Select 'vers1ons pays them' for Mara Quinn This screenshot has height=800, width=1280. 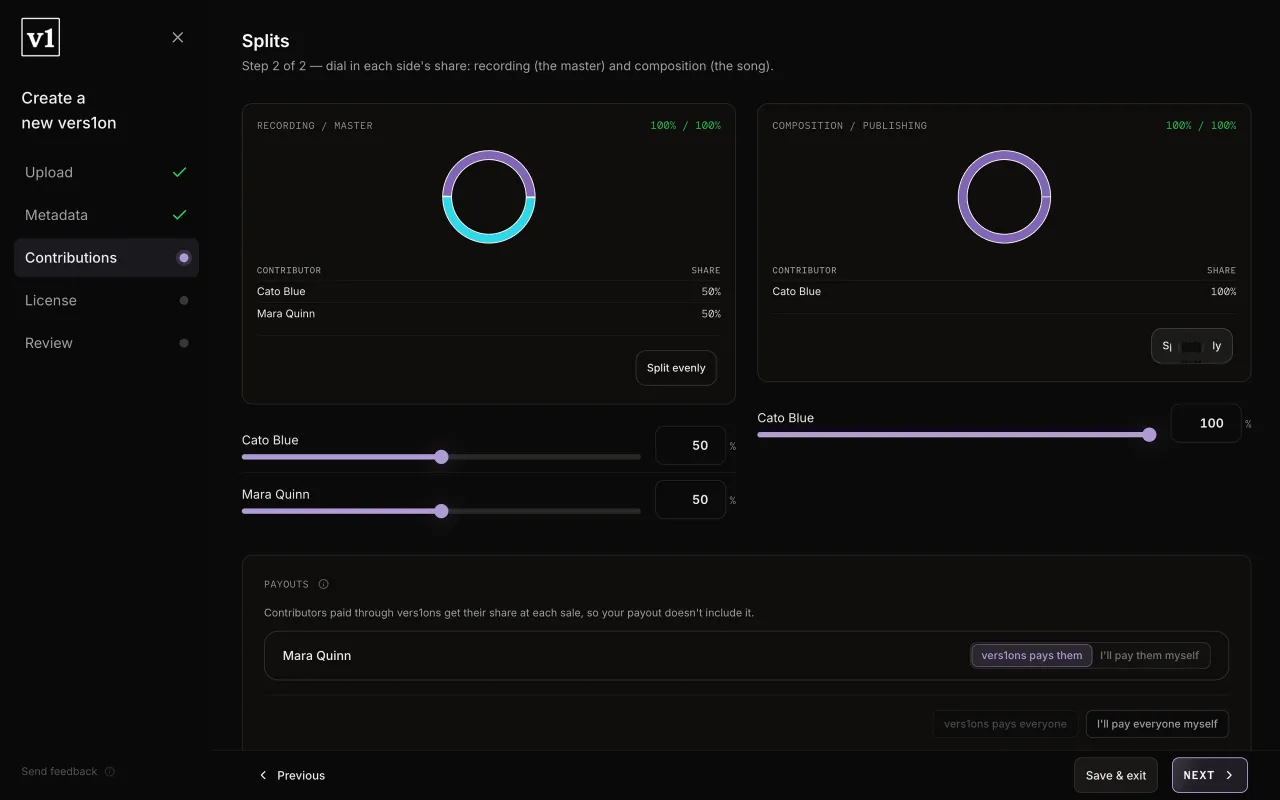[1032, 656]
